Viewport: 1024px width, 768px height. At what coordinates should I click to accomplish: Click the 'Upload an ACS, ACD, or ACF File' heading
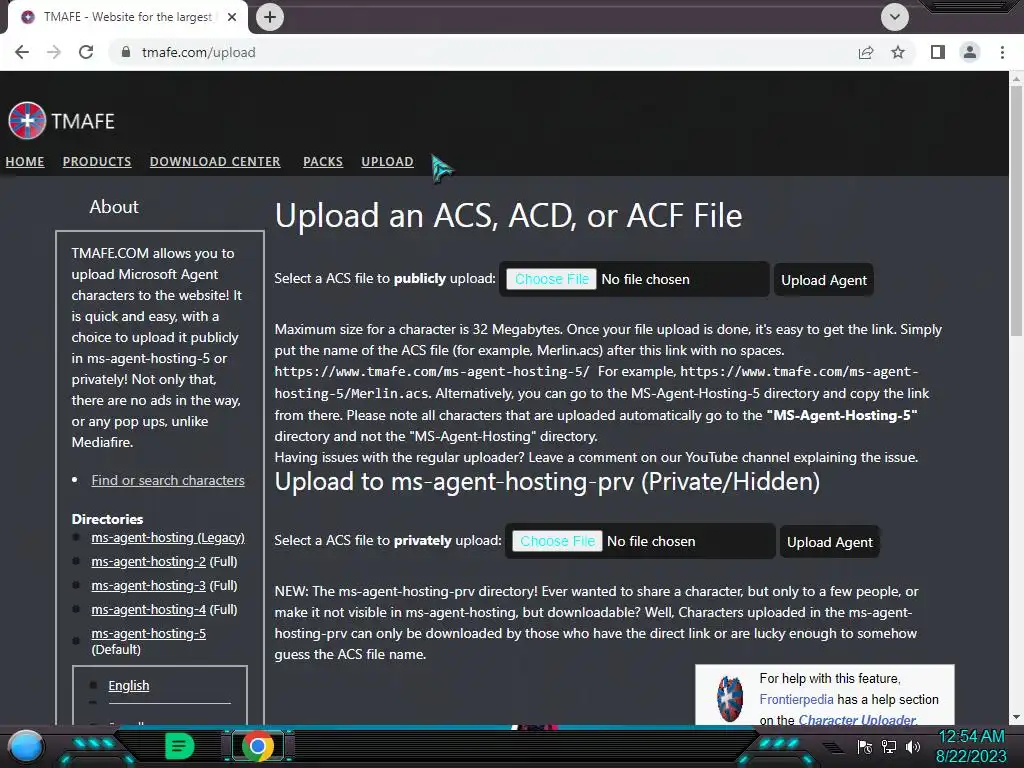(508, 216)
